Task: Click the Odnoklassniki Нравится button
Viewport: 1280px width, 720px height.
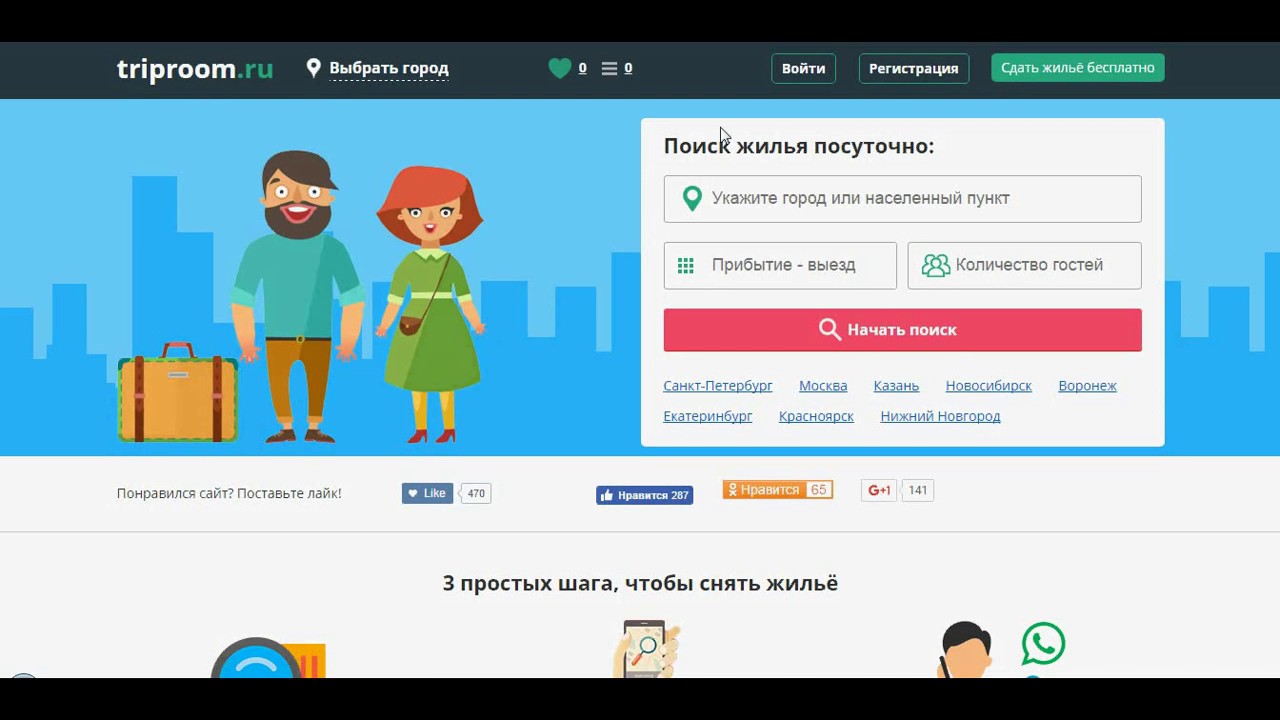Action: pos(765,490)
